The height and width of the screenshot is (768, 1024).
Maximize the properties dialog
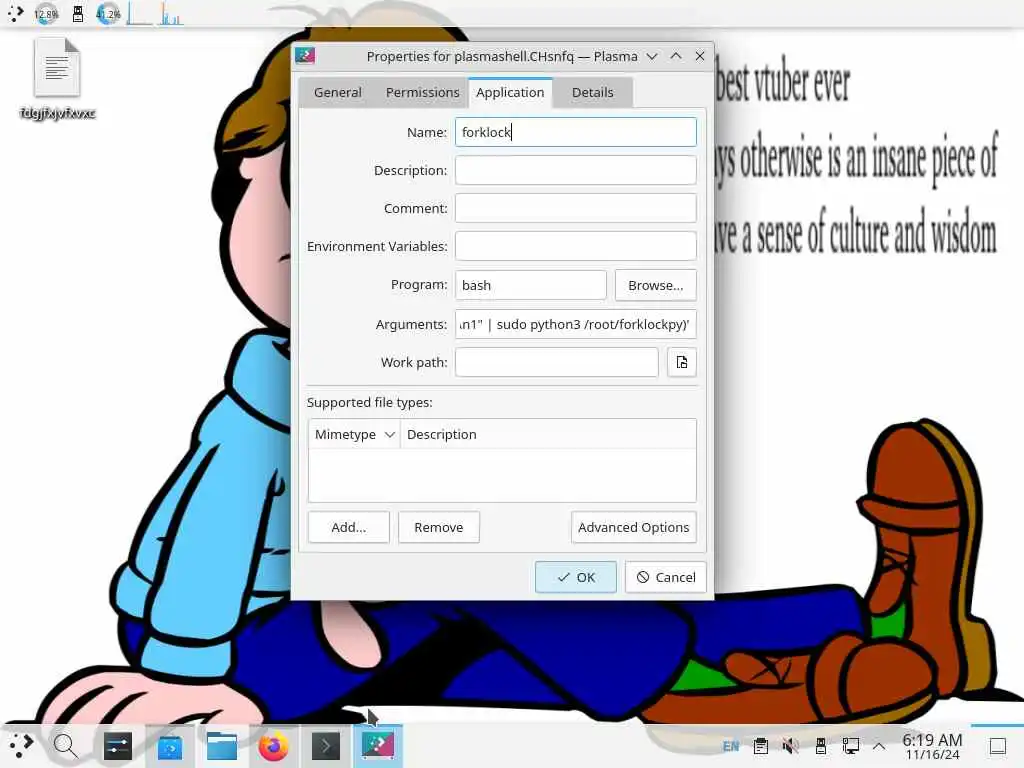676,56
